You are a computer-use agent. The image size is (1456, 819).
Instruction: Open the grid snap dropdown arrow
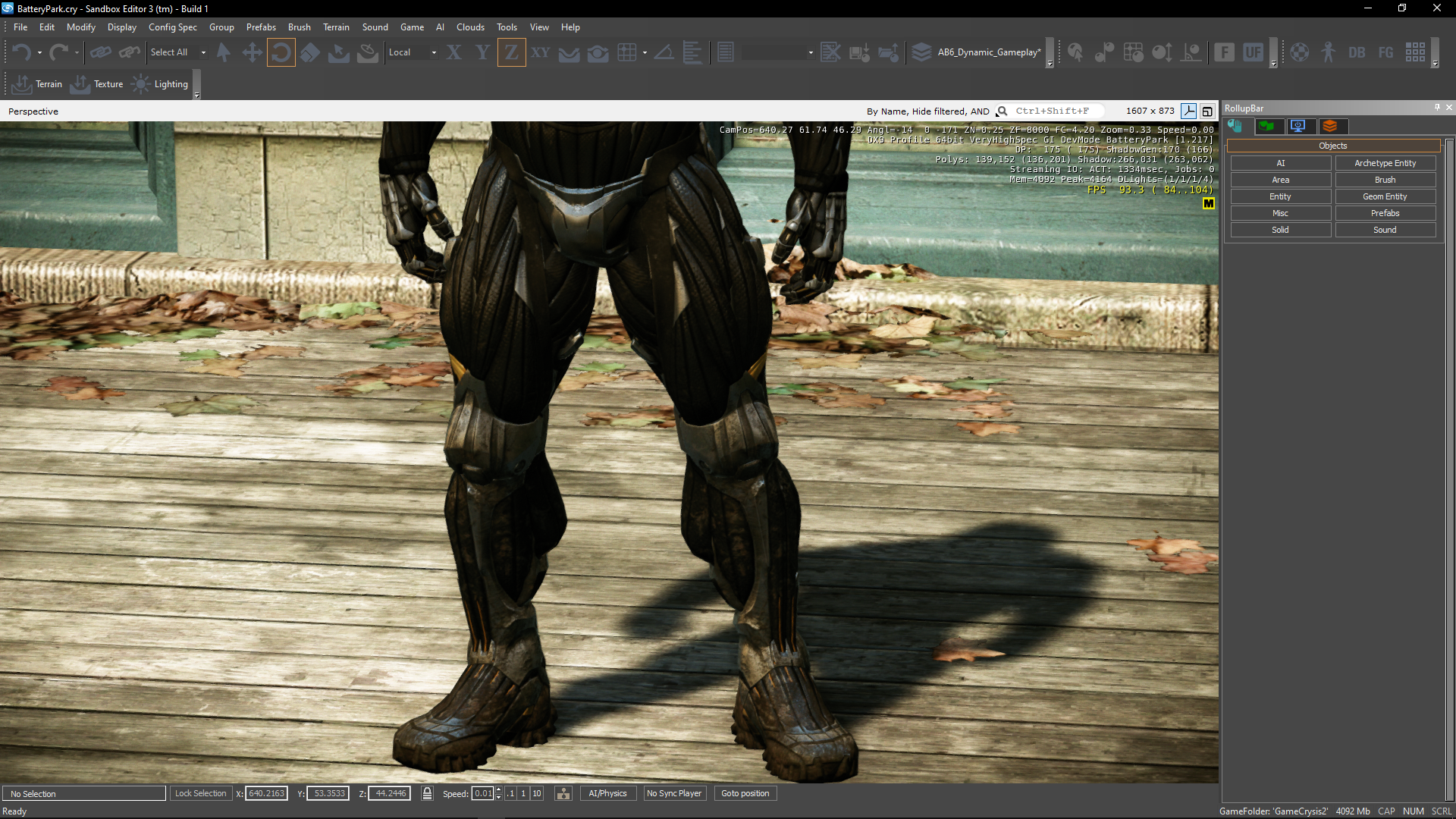coord(645,52)
